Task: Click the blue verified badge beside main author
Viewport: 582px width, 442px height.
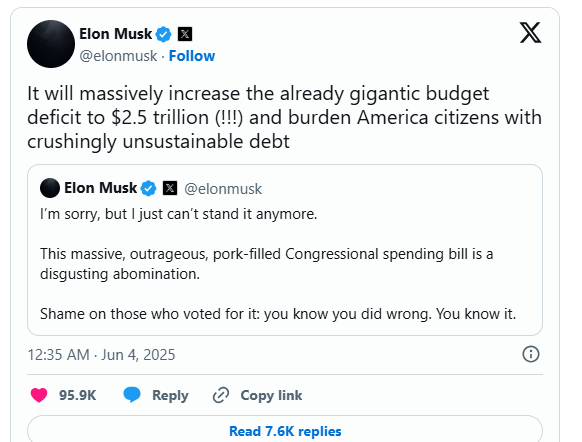Action: click(163, 35)
